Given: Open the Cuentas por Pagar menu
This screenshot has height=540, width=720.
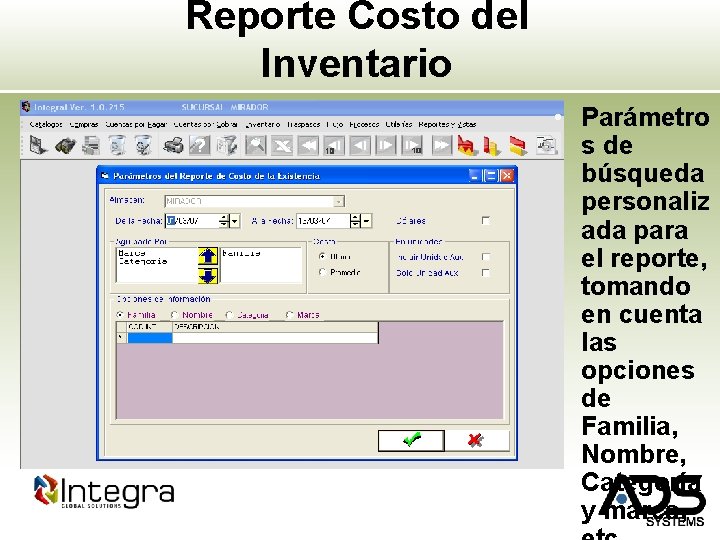Looking at the screenshot, I should (x=136, y=124).
